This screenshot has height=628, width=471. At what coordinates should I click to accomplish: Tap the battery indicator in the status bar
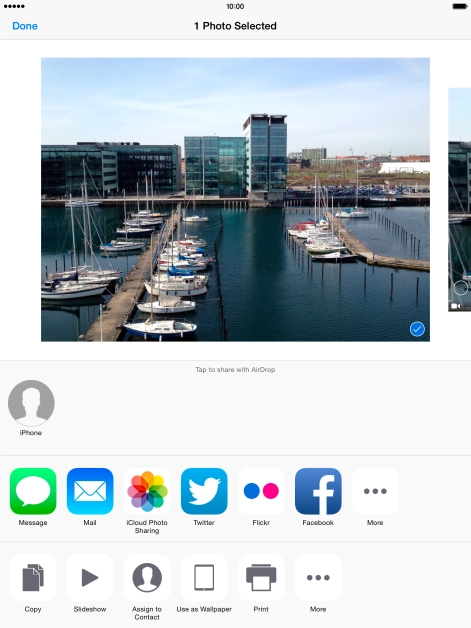(x=459, y=6)
